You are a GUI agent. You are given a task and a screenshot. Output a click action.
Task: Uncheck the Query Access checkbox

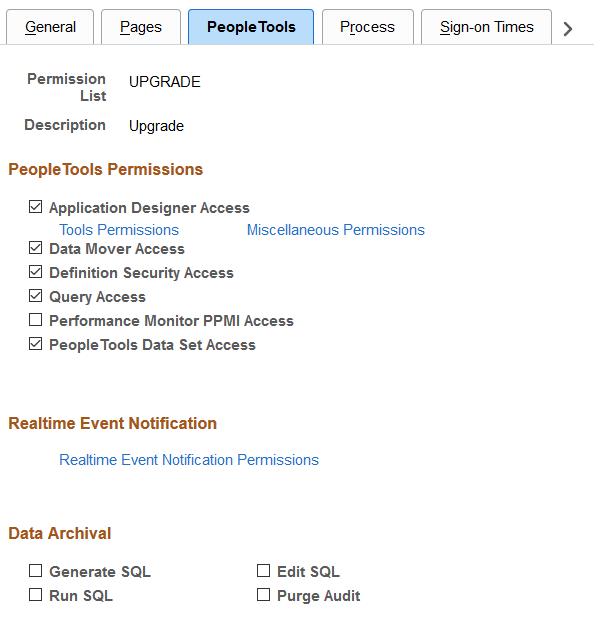(36, 296)
